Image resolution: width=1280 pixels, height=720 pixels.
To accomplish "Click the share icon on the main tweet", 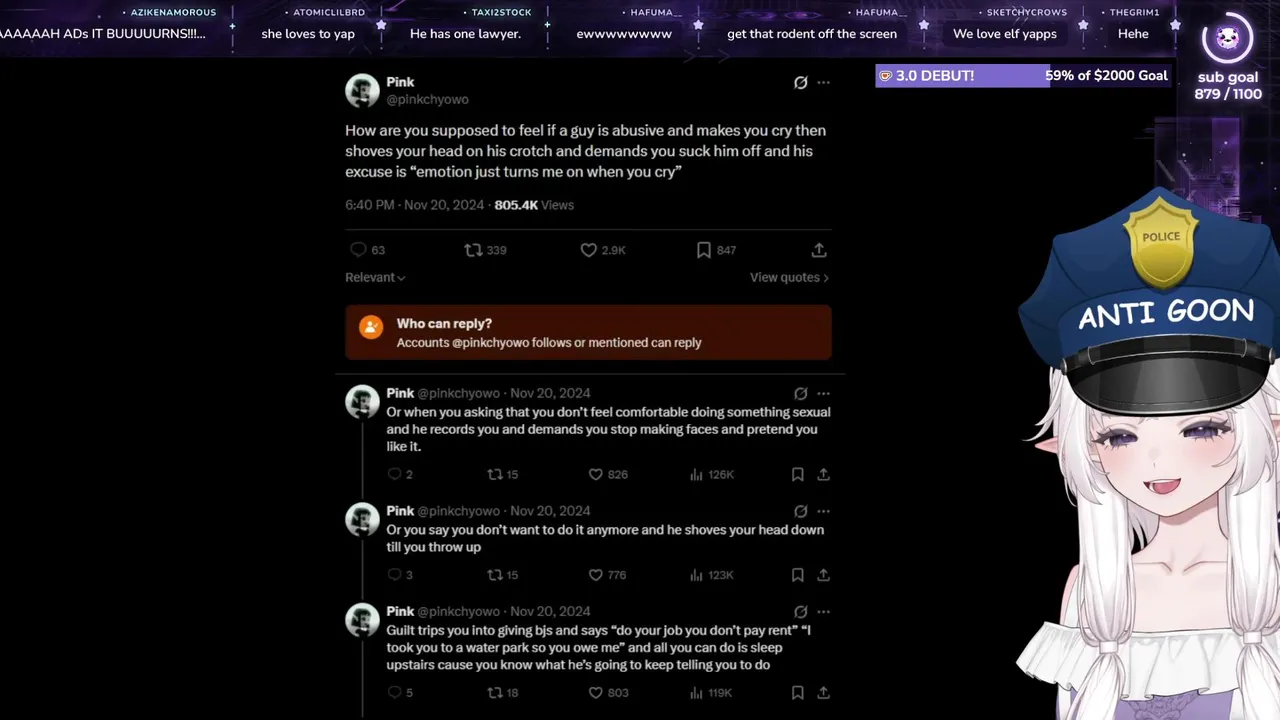I will click(x=818, y=250).
